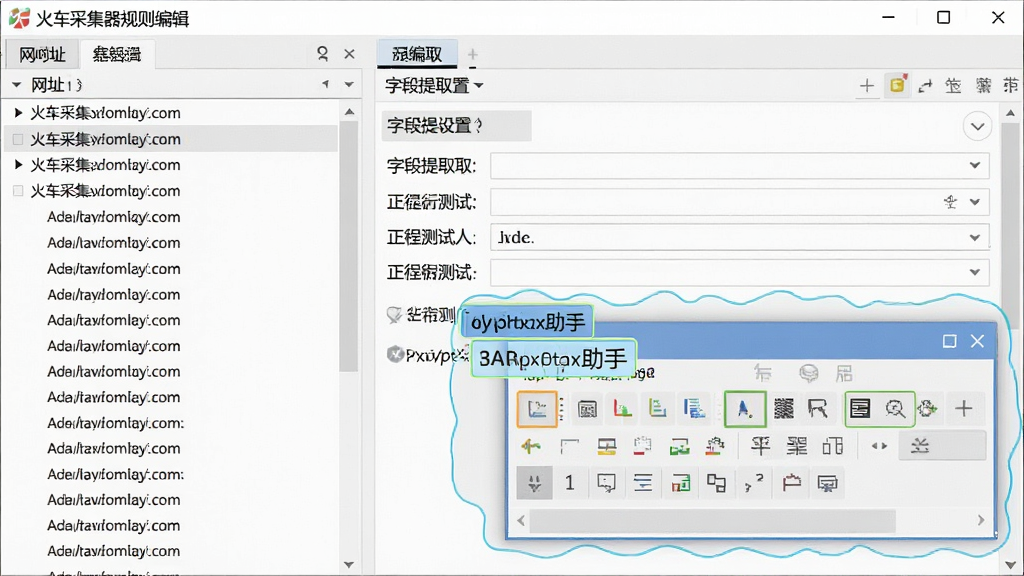The height and width of the screenshot is (576, 1024).
Task: Select the tab above the 字段提取置 header
Action: (x=417, y=54)
